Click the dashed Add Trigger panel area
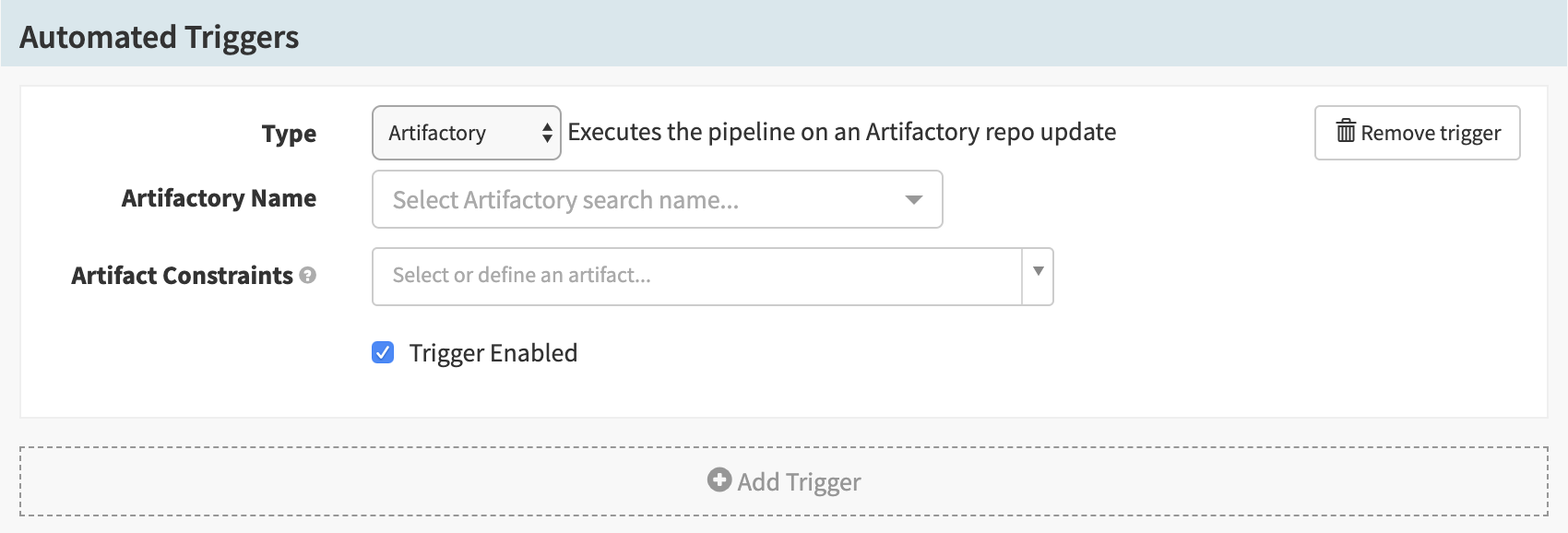The height and width of the screenshot is (533, 1568). (784, 481)
